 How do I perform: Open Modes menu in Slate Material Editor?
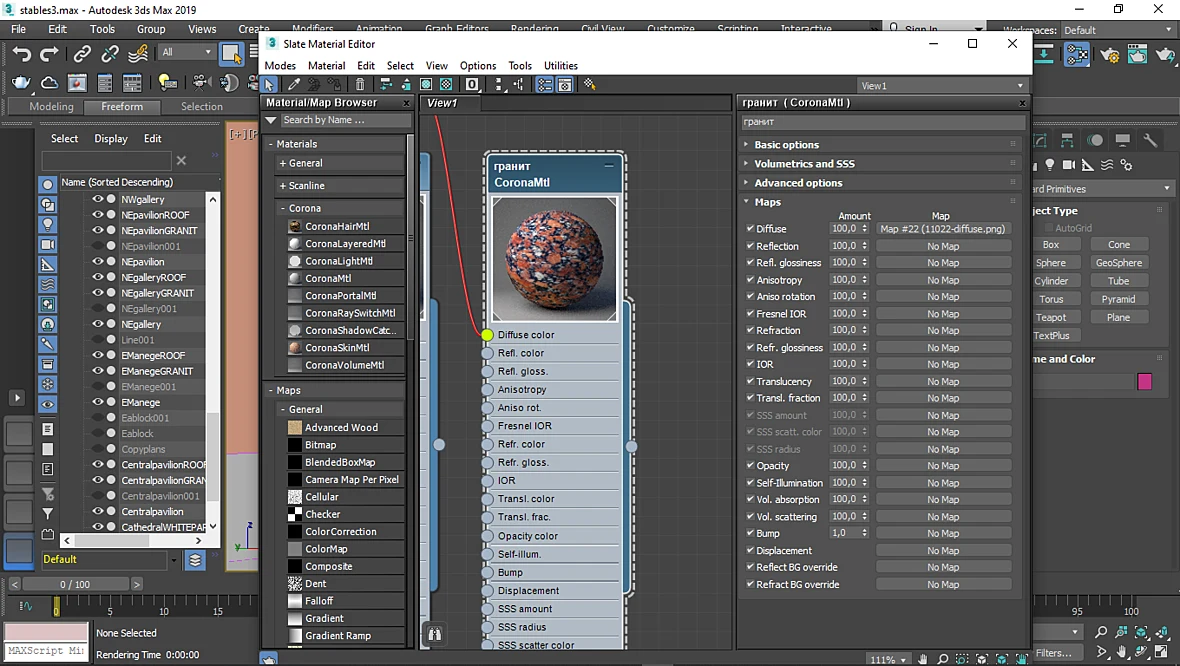[x=280, y=65]
